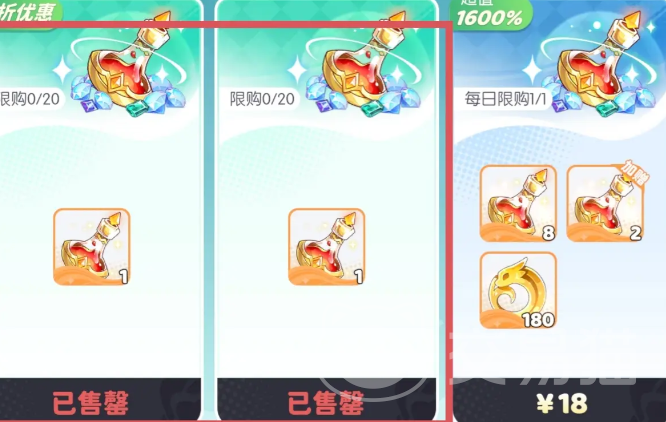Select the right ¥18 daily pack card body

click(x=559, y=211)
